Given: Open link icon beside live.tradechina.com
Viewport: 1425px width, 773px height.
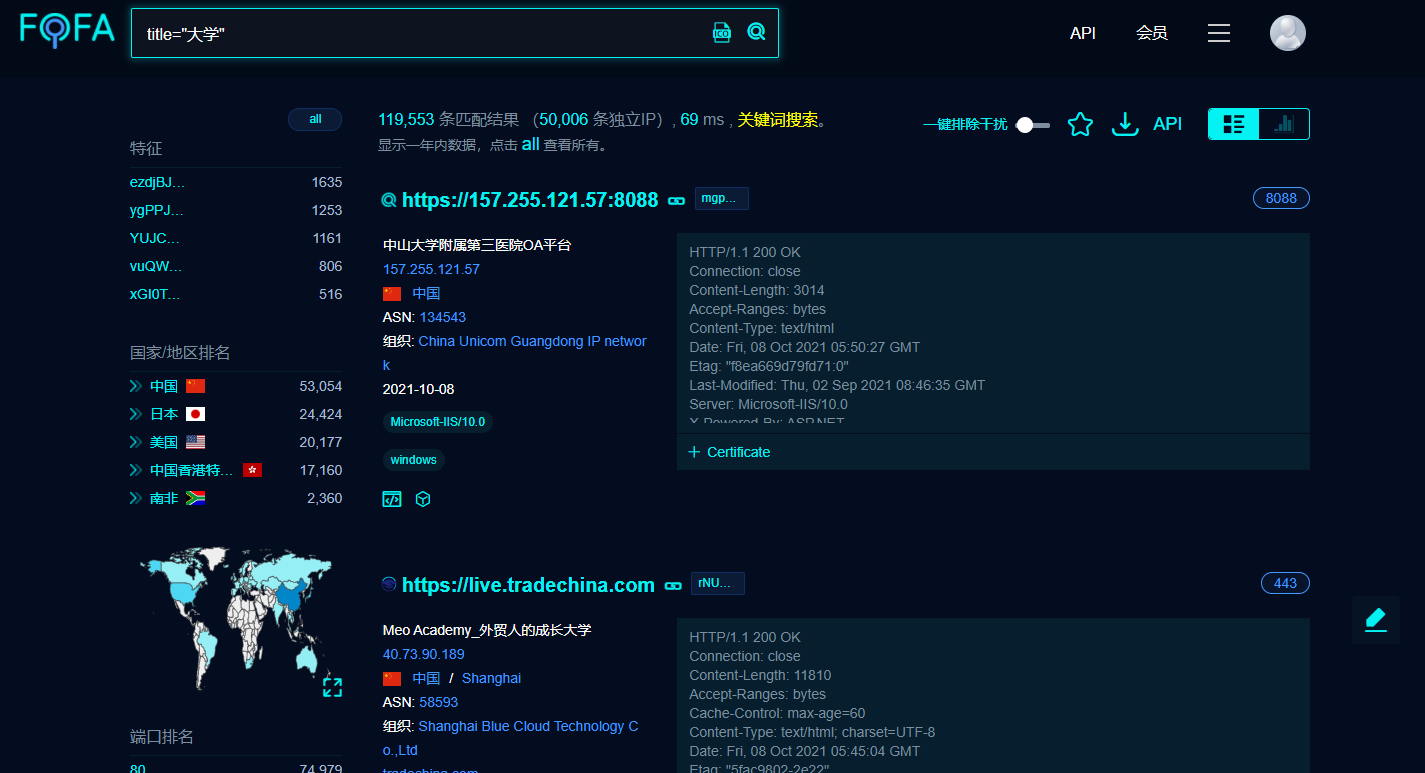Looking at the screenshot, I should point(673,585).
